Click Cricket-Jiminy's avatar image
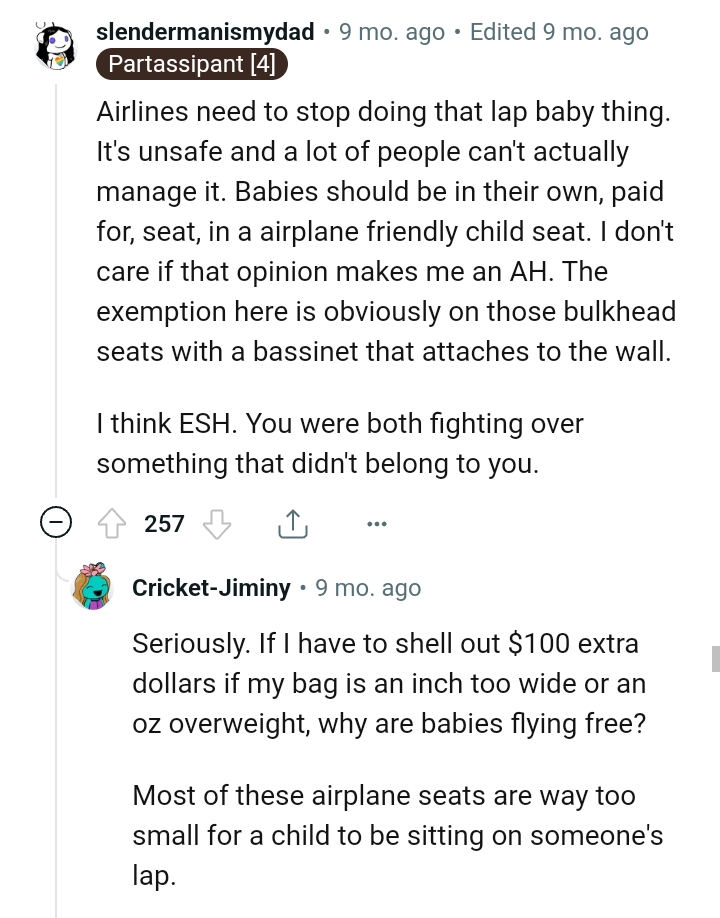Screen dimensions: 720x918 click(93, 588)
